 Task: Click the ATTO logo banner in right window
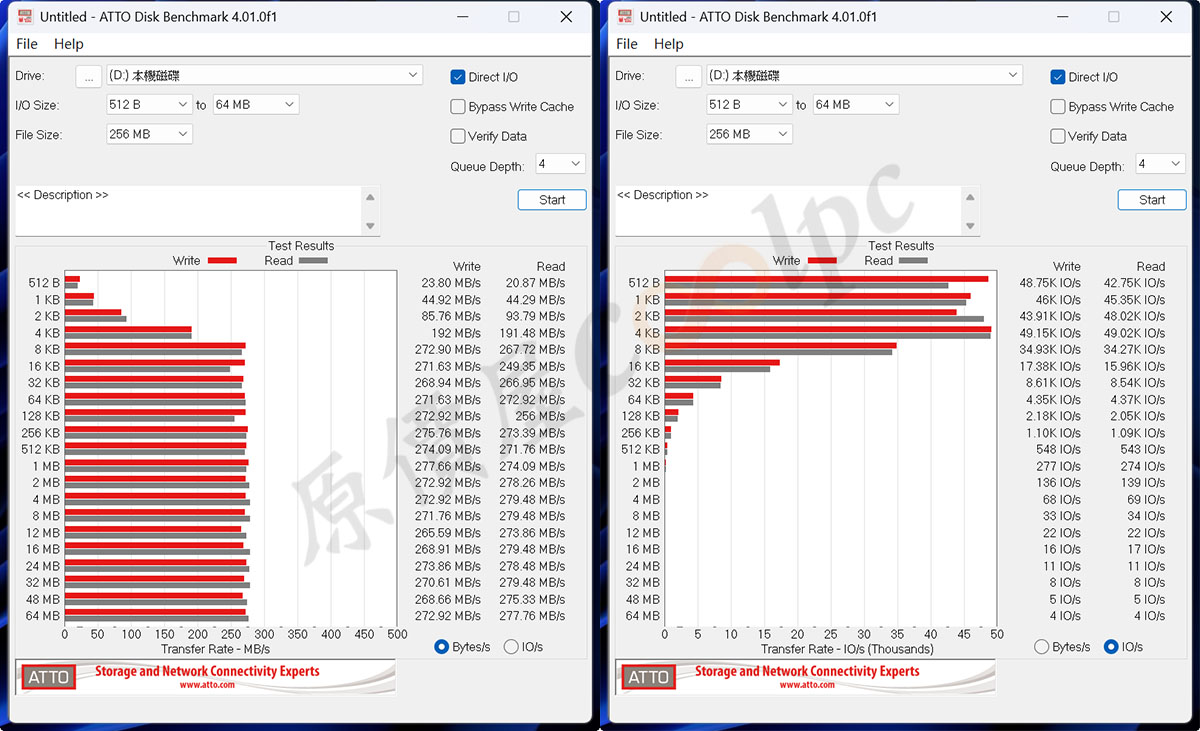point(805,677)
